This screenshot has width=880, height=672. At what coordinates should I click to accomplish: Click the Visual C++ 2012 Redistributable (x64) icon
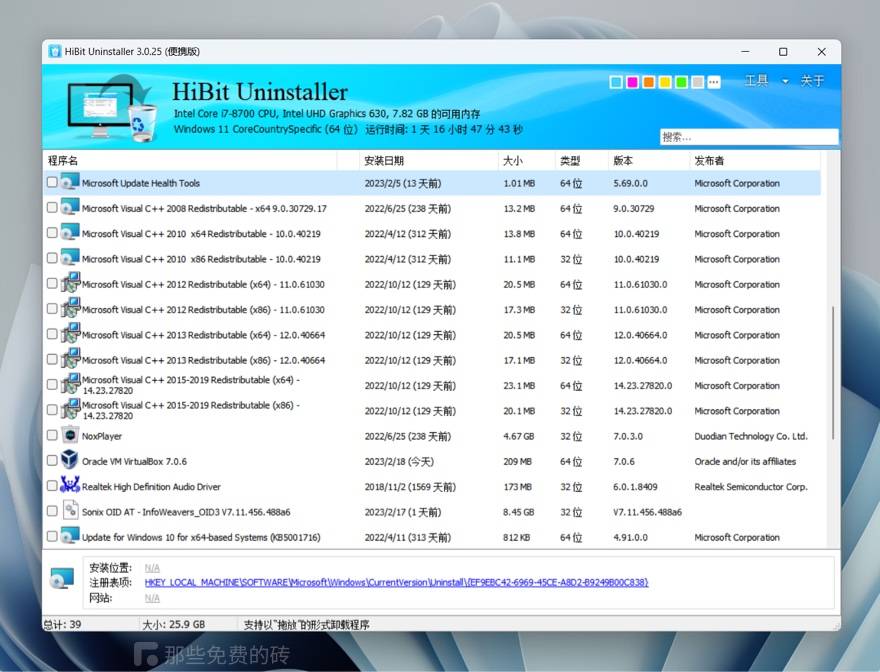68,284
